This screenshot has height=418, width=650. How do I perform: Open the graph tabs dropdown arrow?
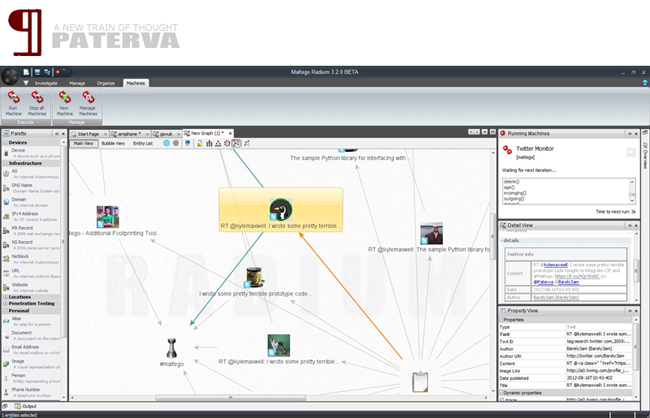pyautogui.click(x=485, y=132)
